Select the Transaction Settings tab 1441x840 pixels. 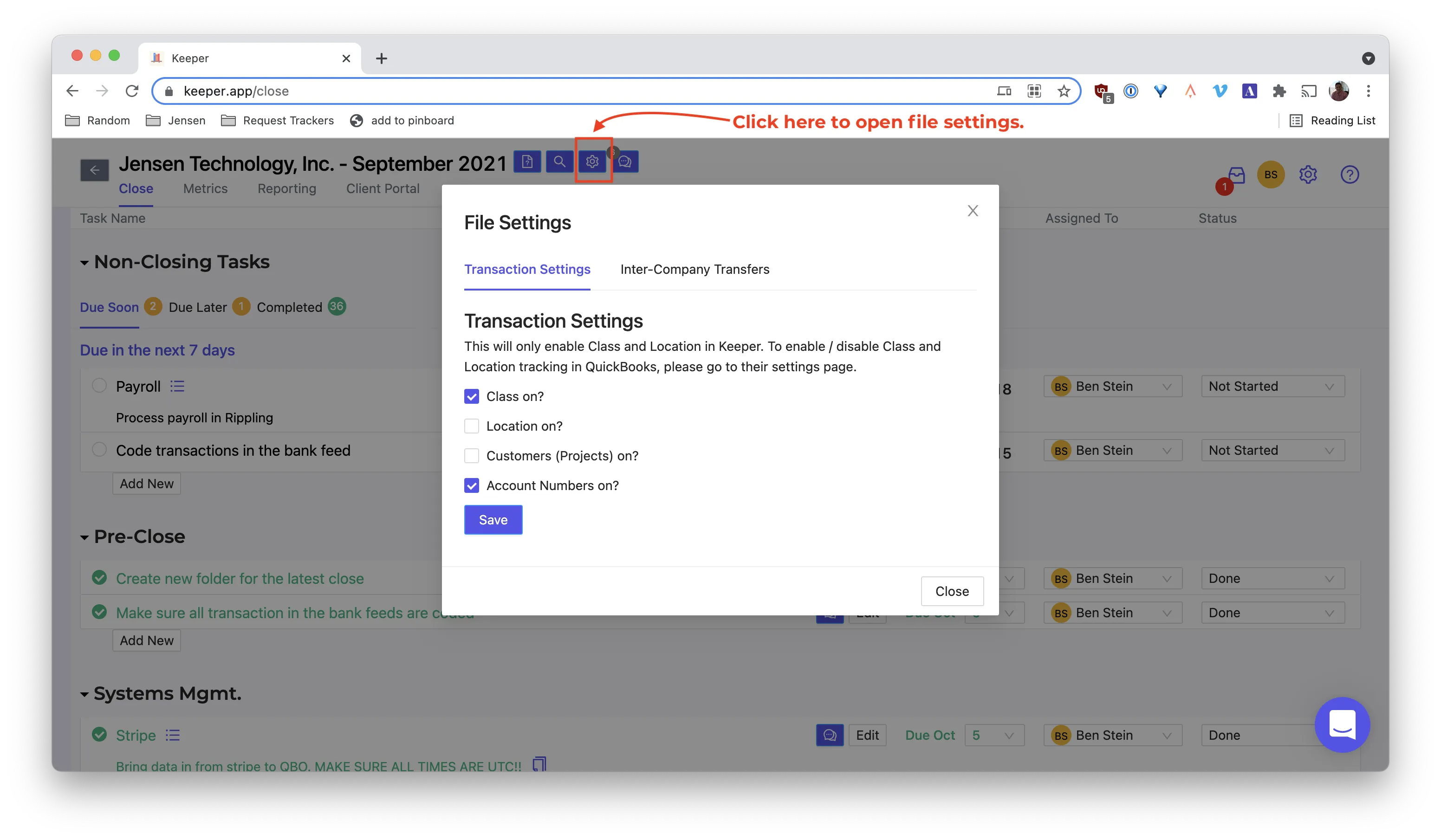point(526,269)
